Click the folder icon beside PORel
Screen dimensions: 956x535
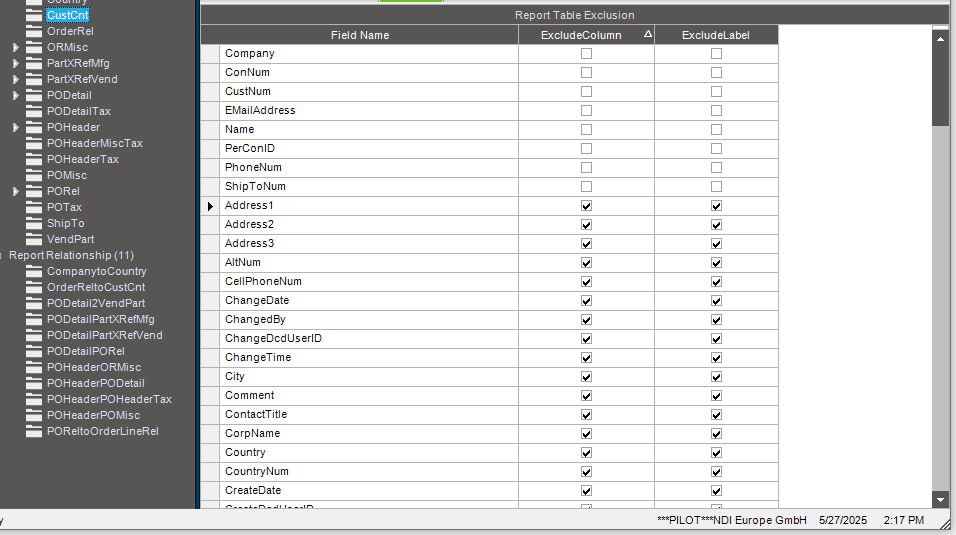(x=34, y=191)
